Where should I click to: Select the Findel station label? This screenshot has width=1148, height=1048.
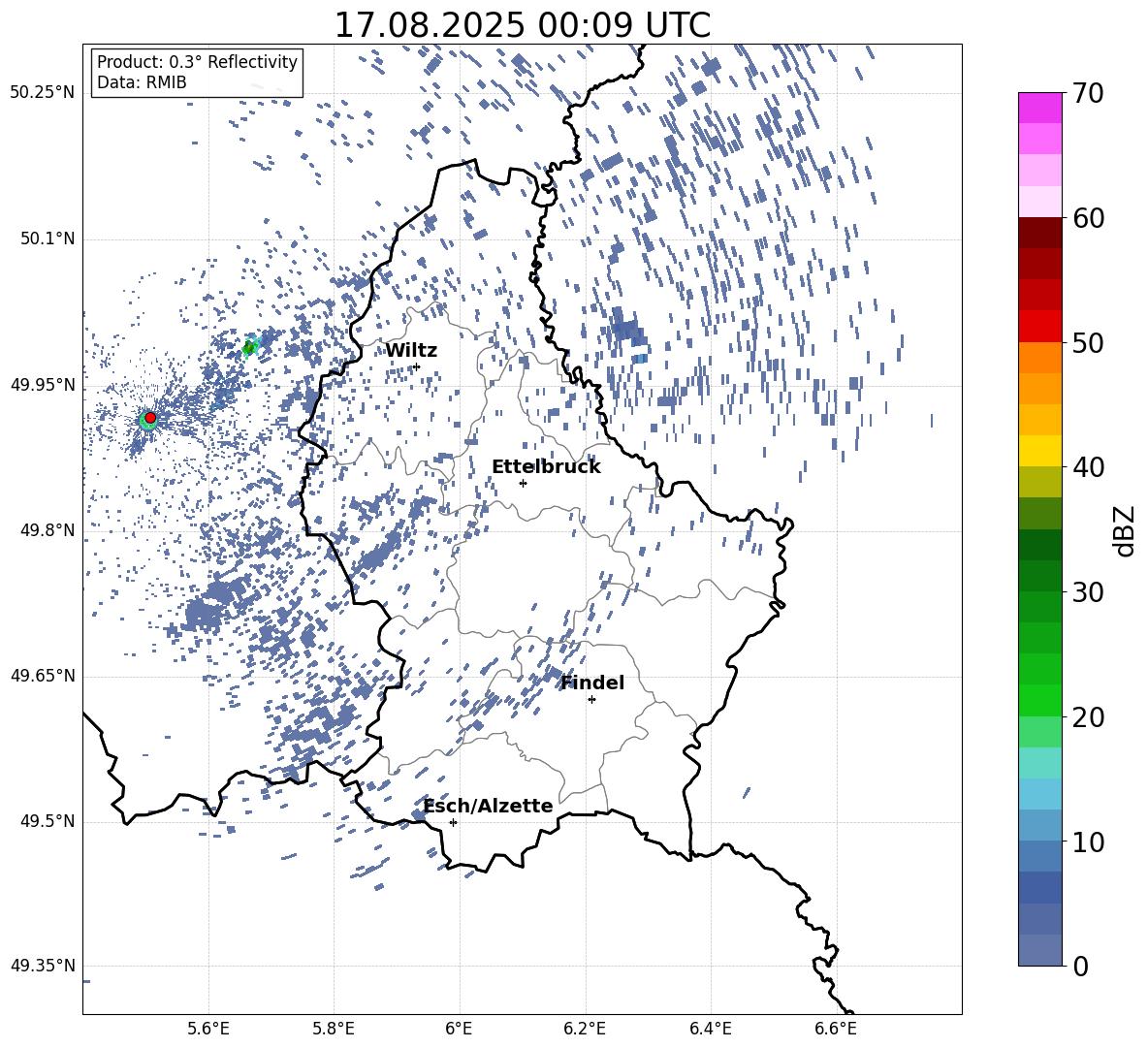[592, 683]
